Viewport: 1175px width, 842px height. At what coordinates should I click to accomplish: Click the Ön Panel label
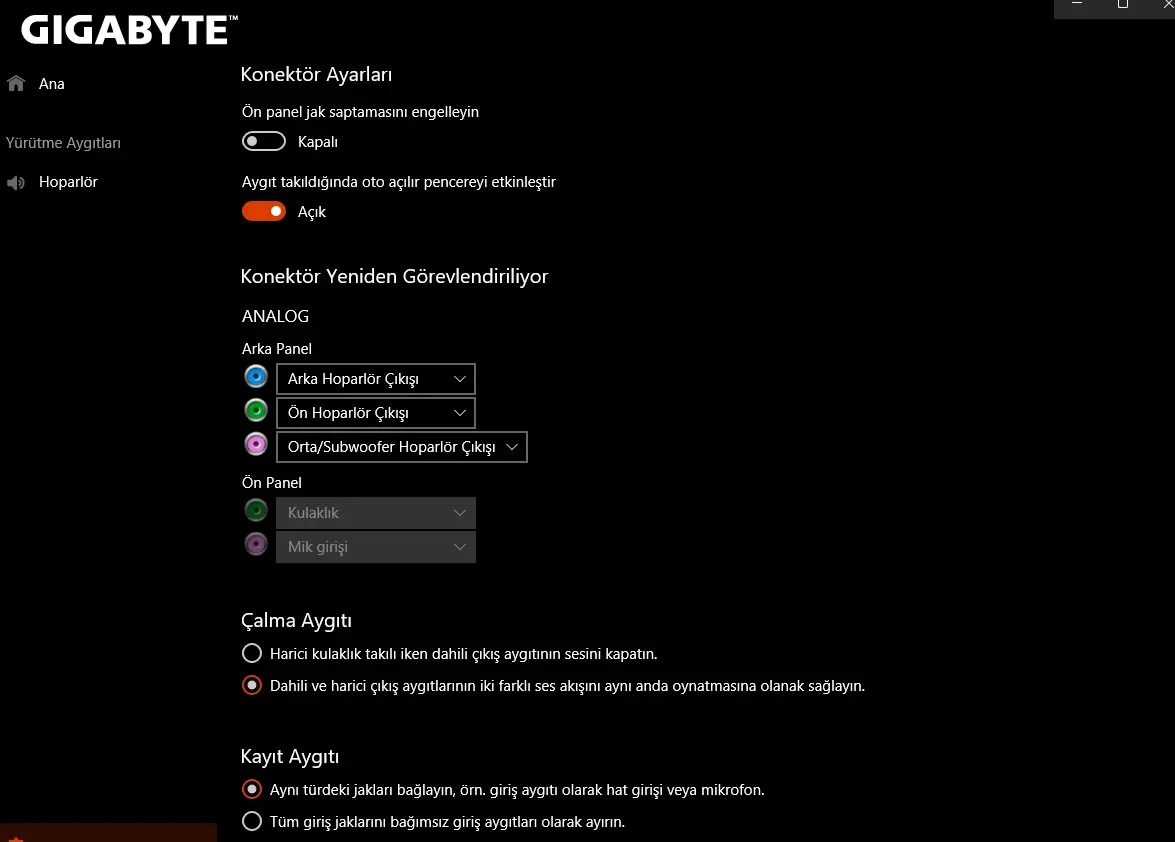point(271,483)
